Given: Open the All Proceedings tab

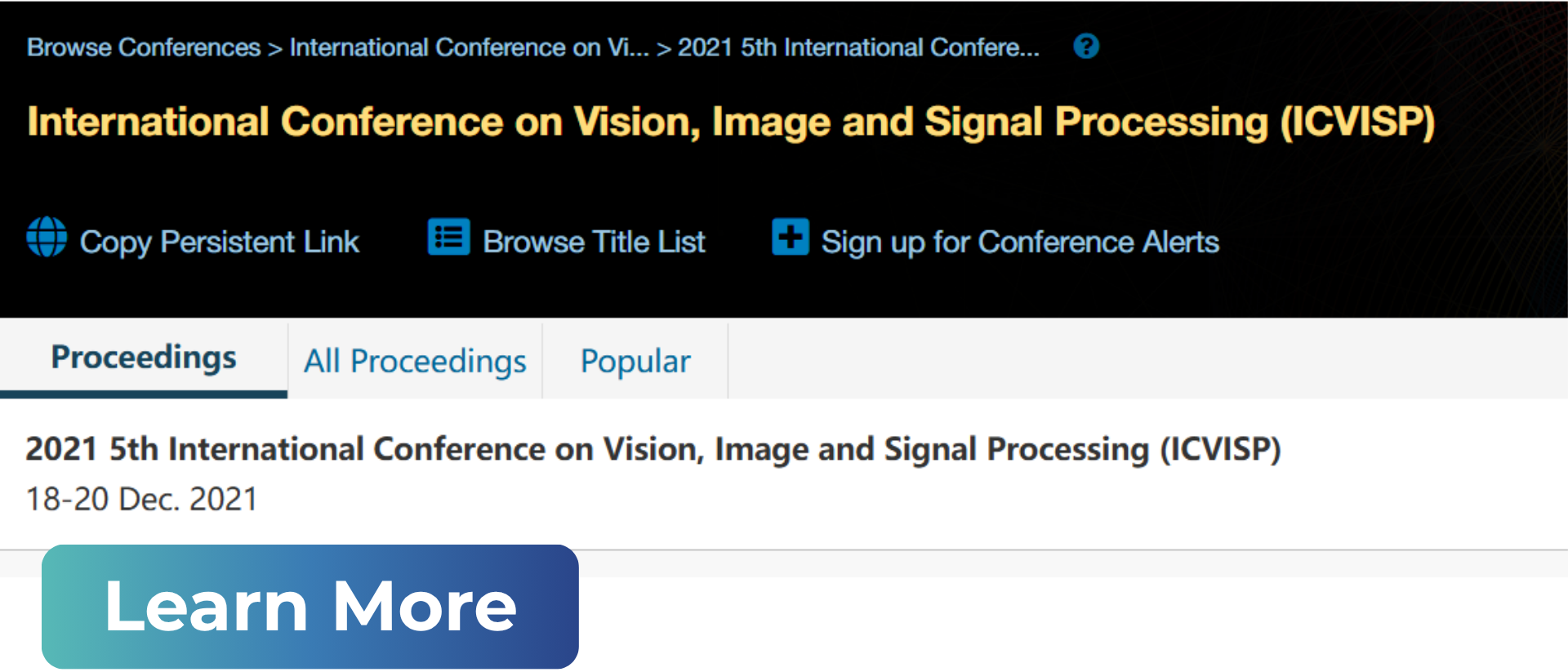Looking at the screenshot, I should point(415,361).
